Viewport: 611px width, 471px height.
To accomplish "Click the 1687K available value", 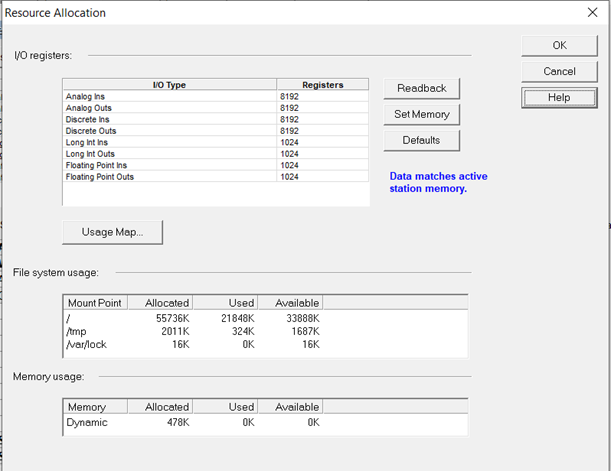I will 306,332.
